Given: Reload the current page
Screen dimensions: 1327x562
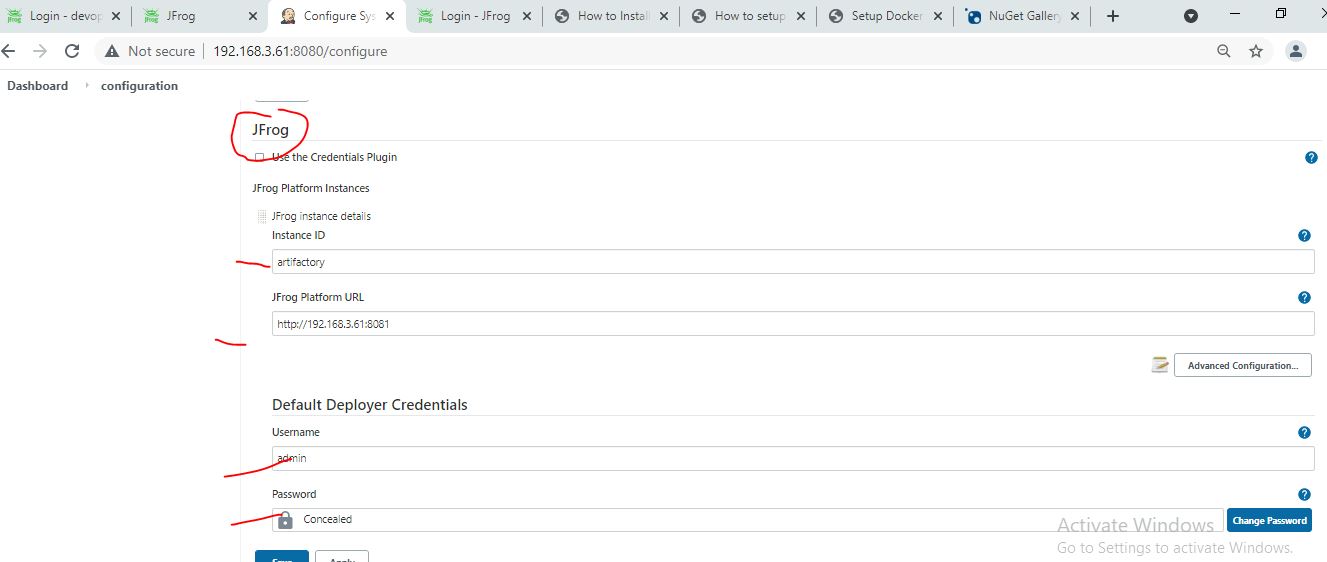Looking at the screenshot, I should (72, 51).
